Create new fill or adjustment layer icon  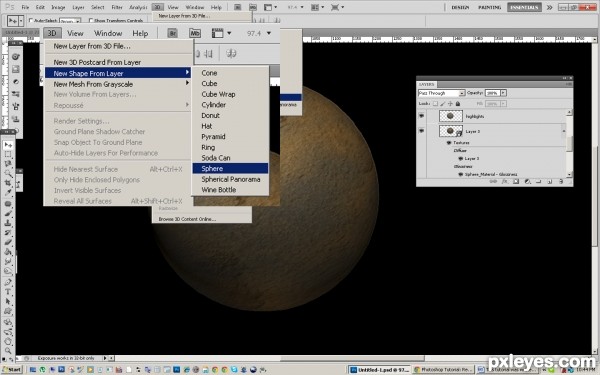pyautogui.click(x=527, y=182)
